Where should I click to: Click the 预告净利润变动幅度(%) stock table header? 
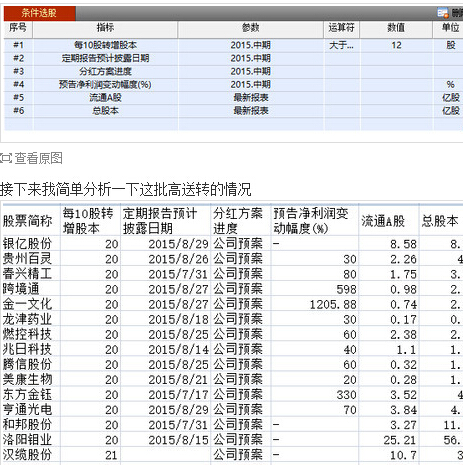[x=311, y=221]
